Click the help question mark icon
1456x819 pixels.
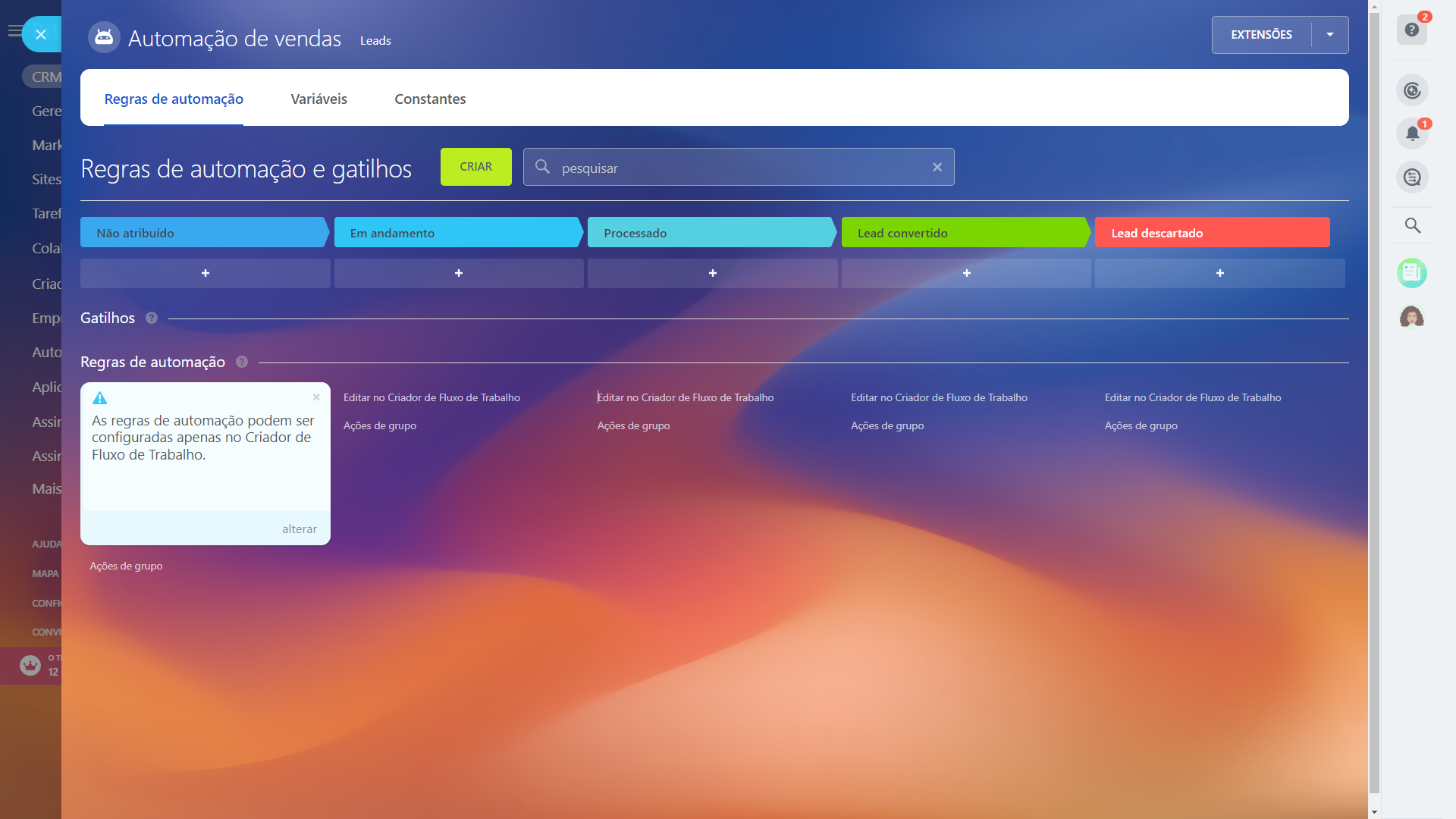1411,30
